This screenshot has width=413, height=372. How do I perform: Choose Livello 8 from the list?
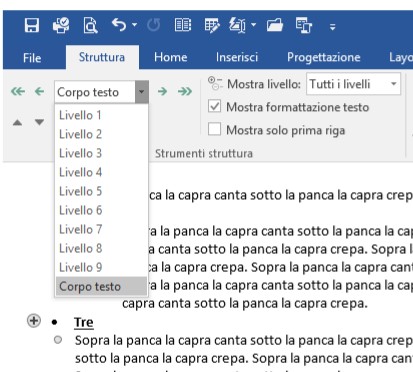101,248
